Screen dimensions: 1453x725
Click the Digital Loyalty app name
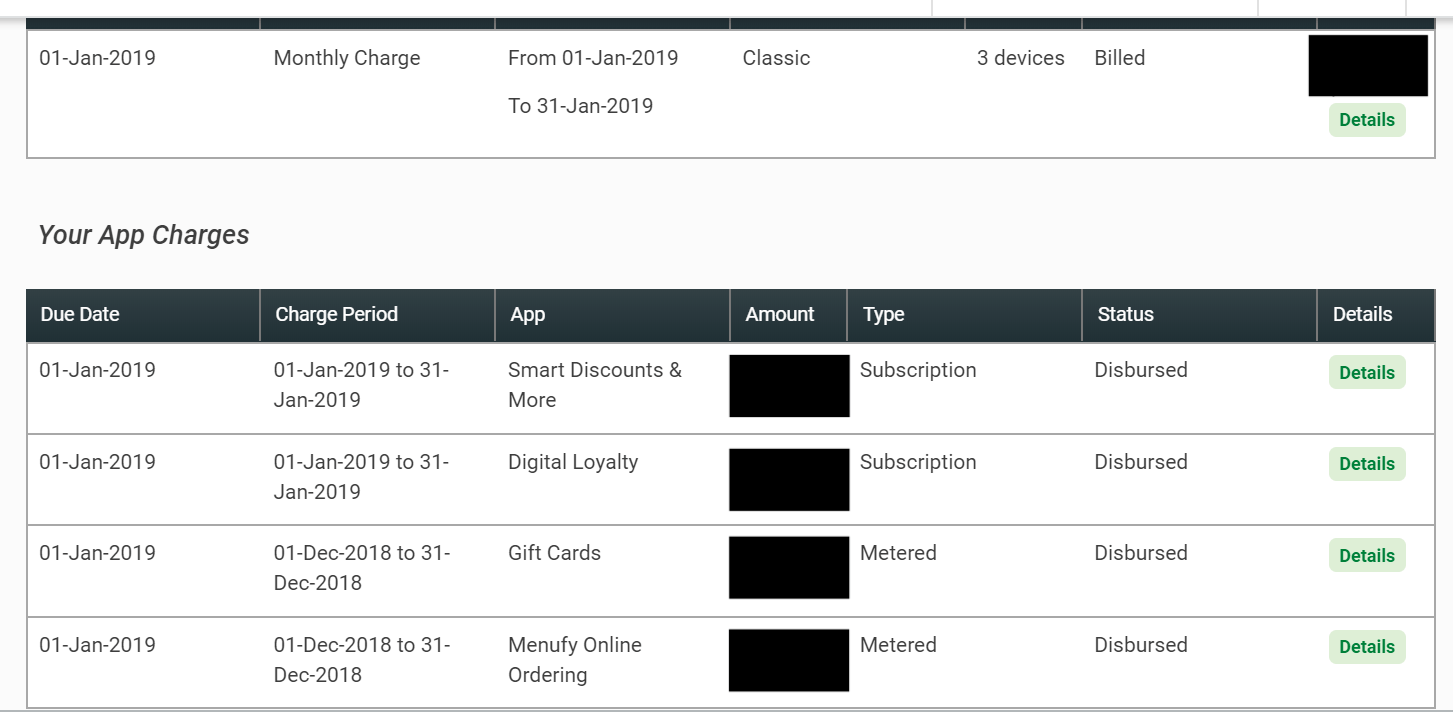point(573,462)
